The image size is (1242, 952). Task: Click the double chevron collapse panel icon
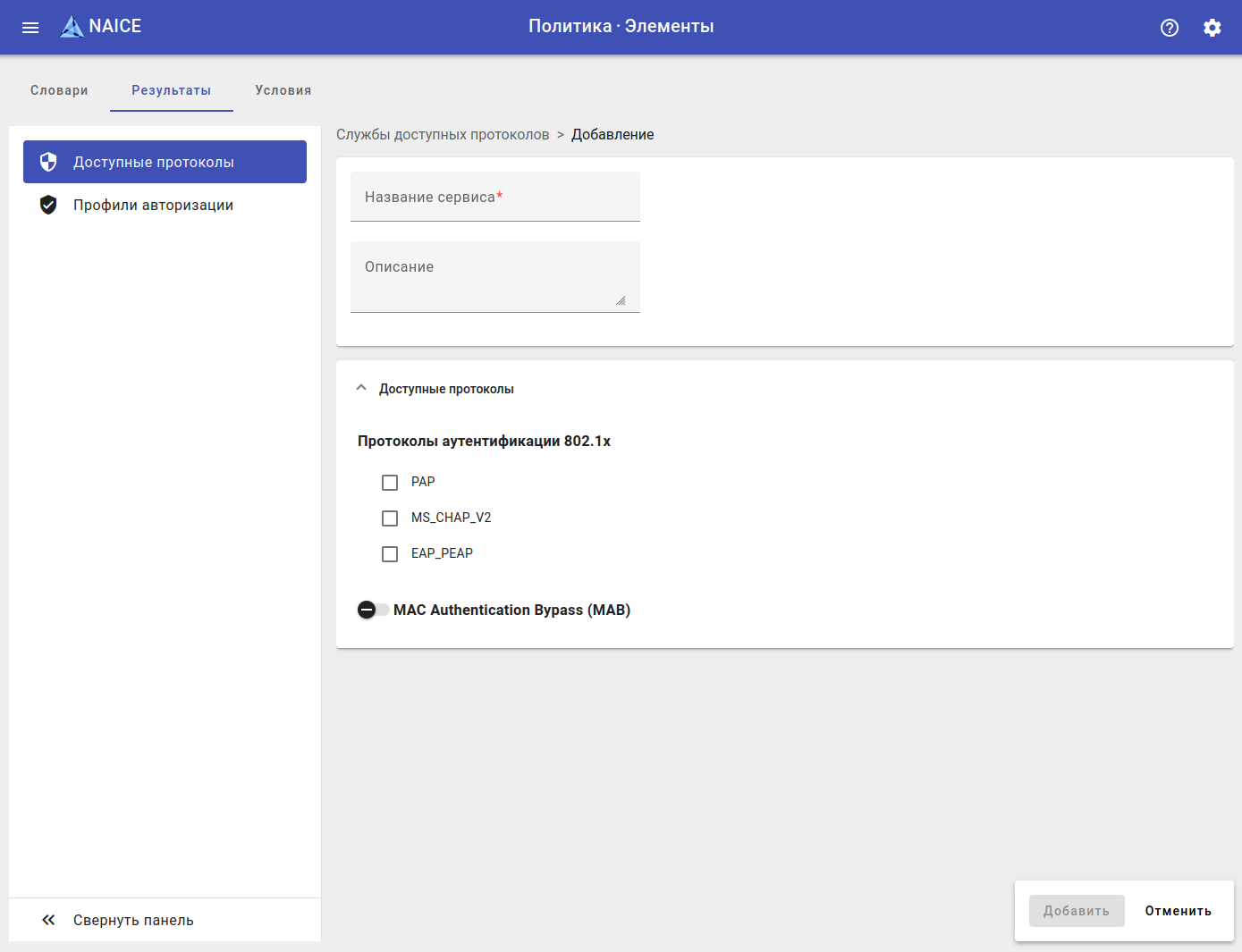point(48,920)
